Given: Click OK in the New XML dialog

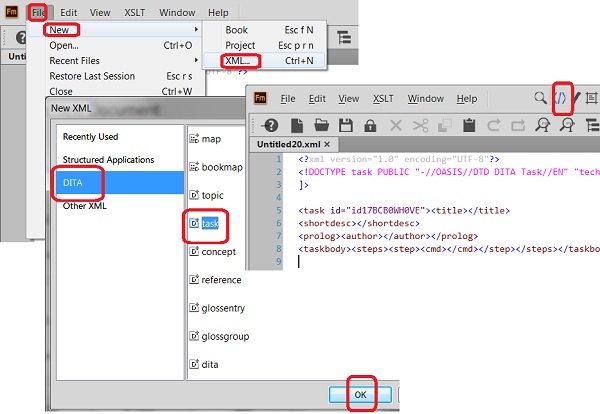Looking at the screenshot, I should (x=360, y=394).
